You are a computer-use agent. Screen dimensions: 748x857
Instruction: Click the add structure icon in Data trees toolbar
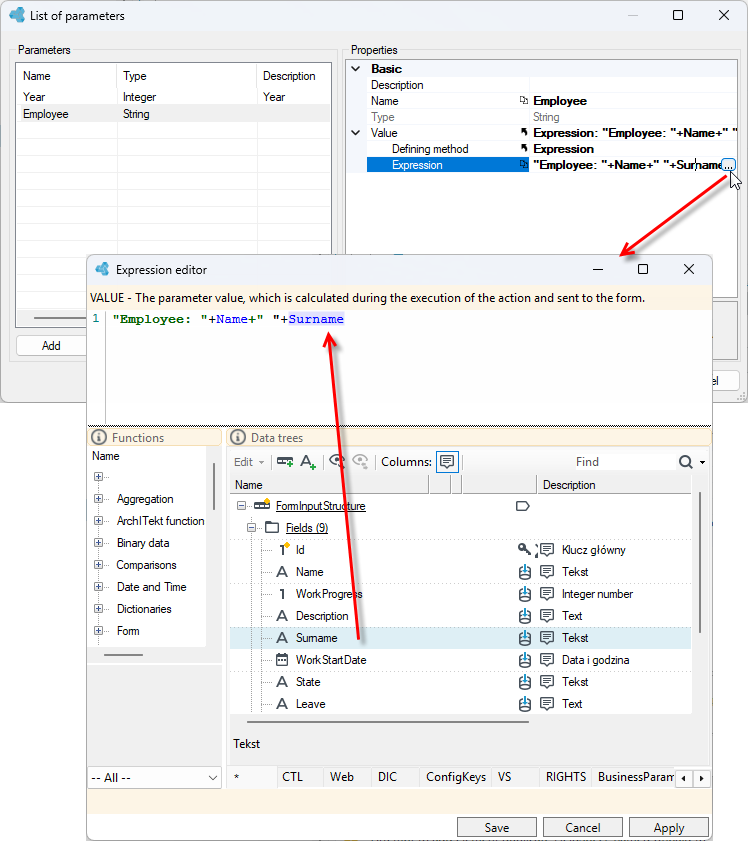285,462
